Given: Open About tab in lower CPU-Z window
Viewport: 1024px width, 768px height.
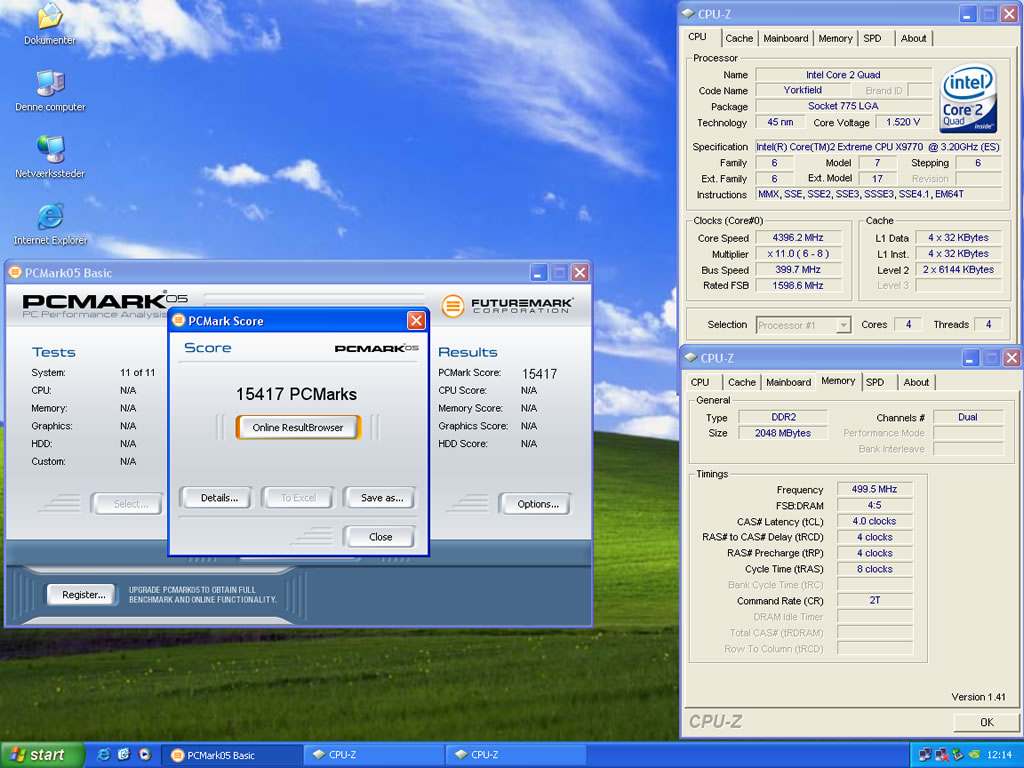Looking at the screenshot, I should (x=916, y=382).
